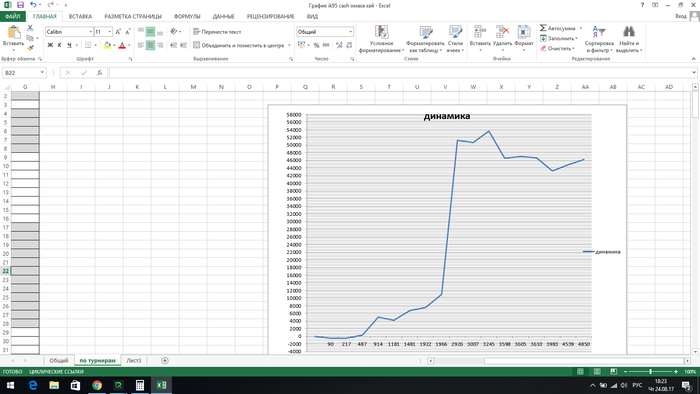This screenshot has height=394, width=700.
Task: Toggle italic (К) formatting
Action: click(x=59, y=45)
